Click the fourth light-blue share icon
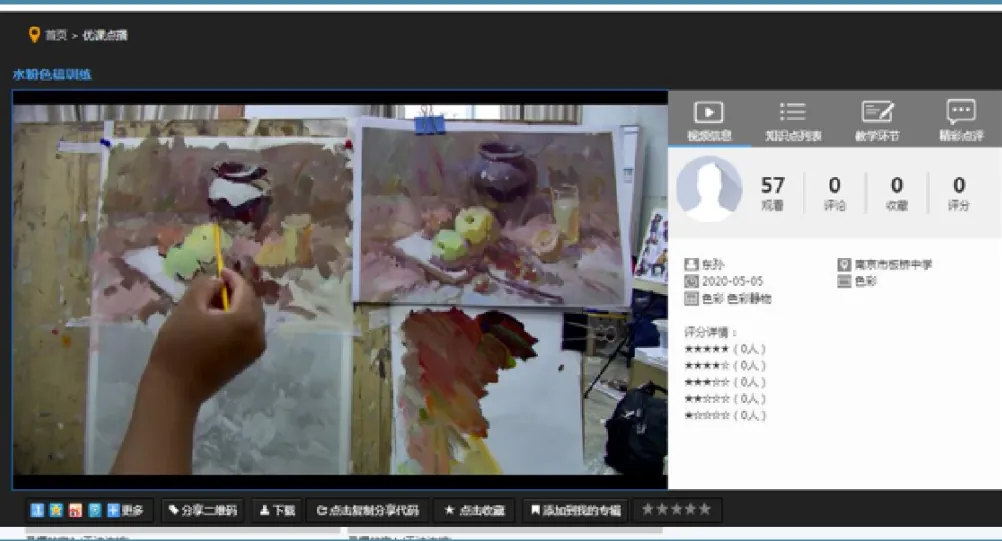The height and width of the screenshot is (541, 1002). pos(95,510)
